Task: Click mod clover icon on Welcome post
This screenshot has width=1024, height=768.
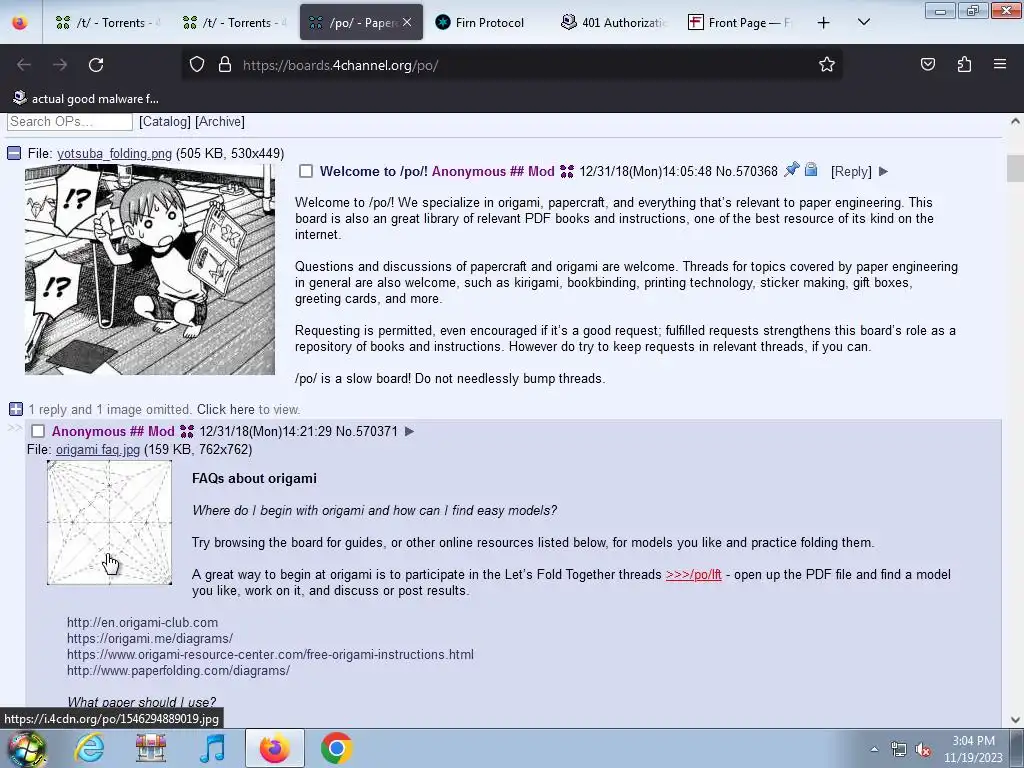Action: point(567,172)
